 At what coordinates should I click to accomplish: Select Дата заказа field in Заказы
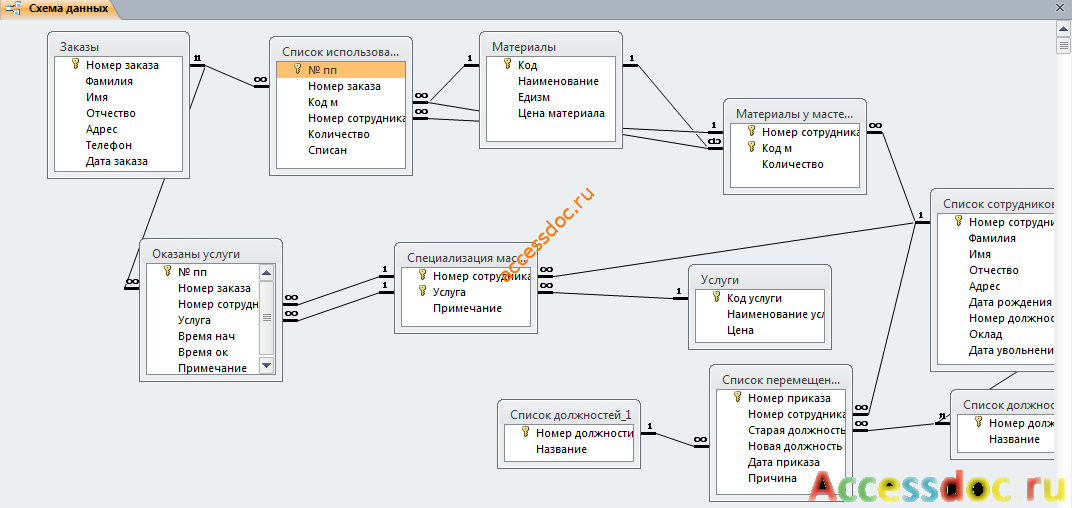[x=118, y=162]
